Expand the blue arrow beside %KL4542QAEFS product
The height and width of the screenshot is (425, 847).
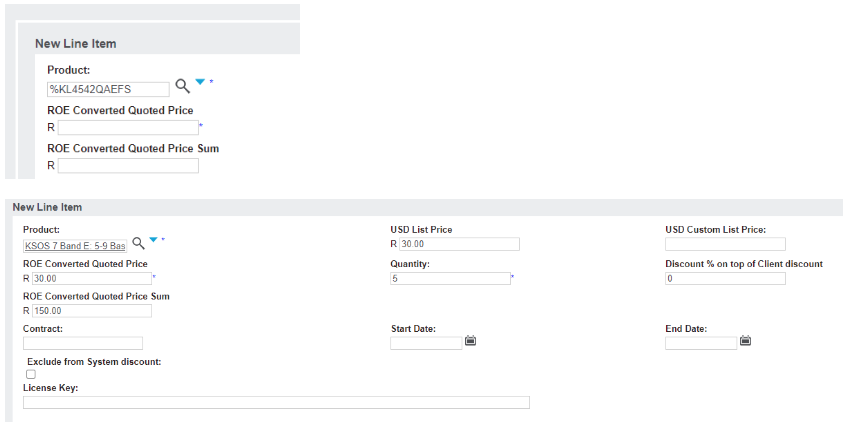200,83
